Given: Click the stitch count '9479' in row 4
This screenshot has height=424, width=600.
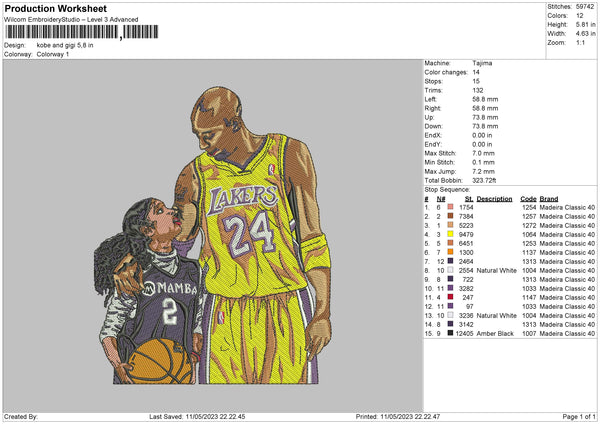Looking at the screenshot, I should pyautogui.click(x=466, y=234).
